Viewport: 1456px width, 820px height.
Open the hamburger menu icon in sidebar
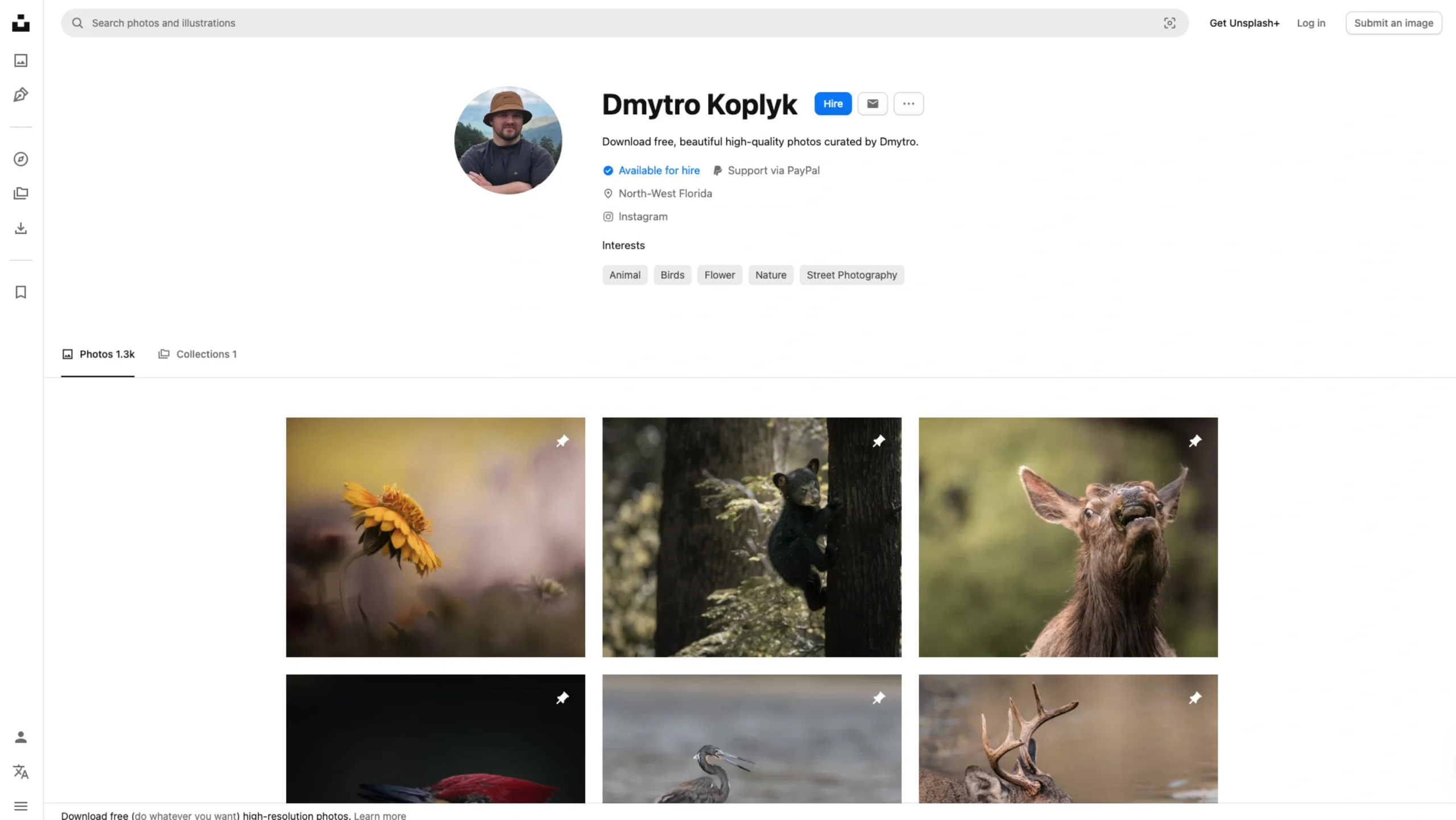coord(20,806)
